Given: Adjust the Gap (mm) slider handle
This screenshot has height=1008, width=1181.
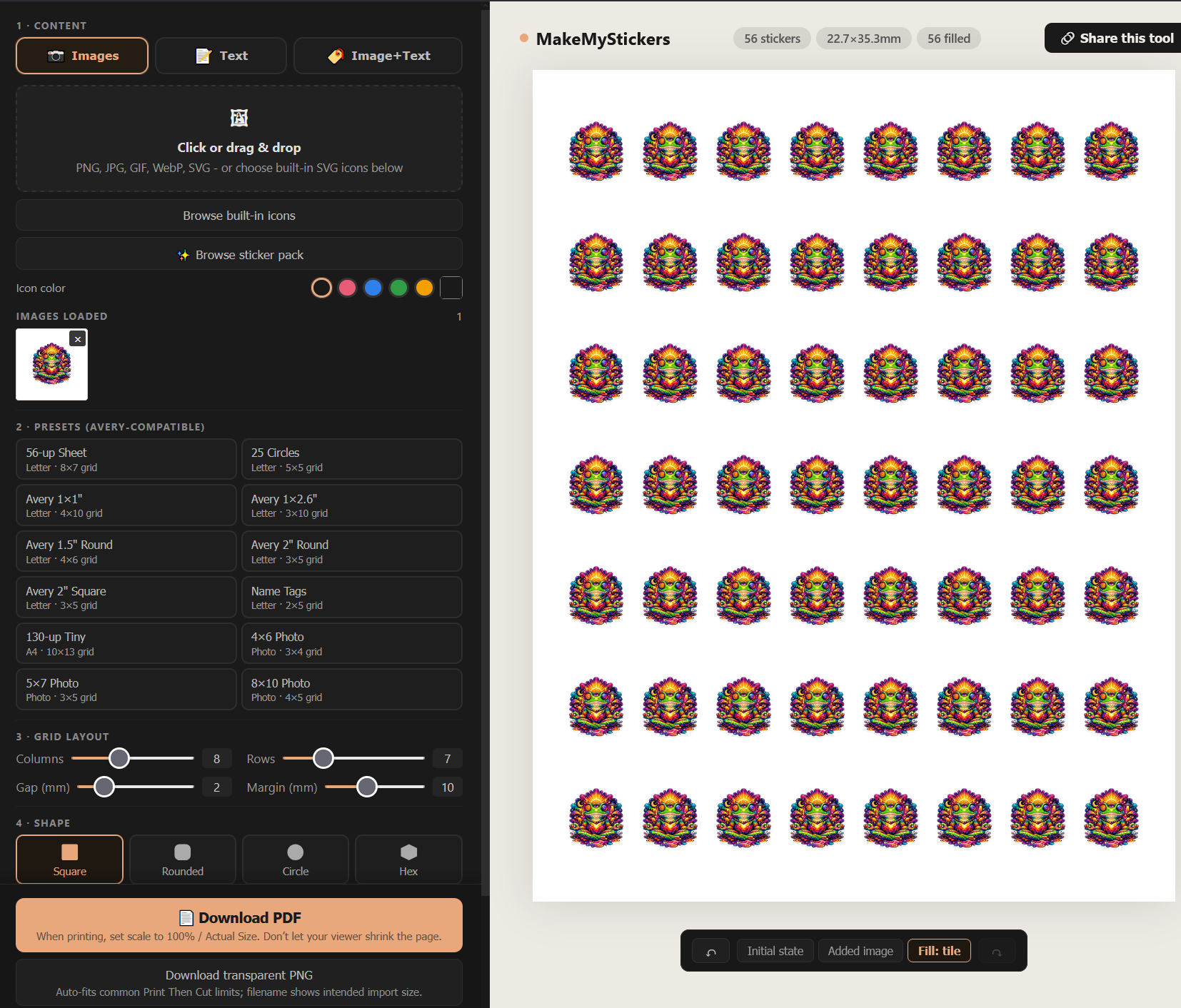Looking at the screenshot, I should [x=104, y=787].
